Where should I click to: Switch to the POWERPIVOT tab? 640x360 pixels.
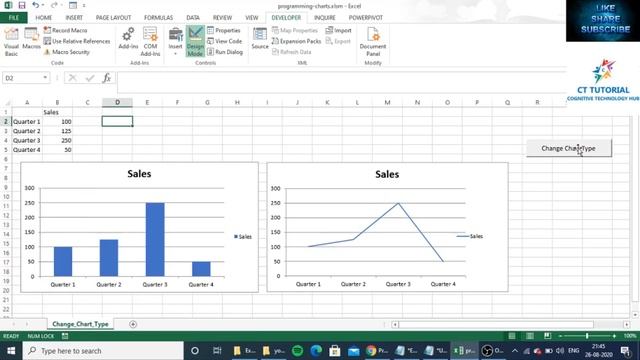(365, 18)
